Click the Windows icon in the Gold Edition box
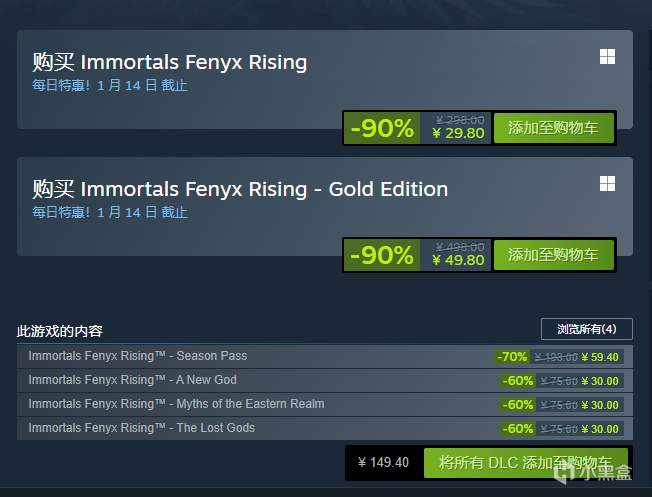This screenshot has width=652, height=497. point(607,184)
